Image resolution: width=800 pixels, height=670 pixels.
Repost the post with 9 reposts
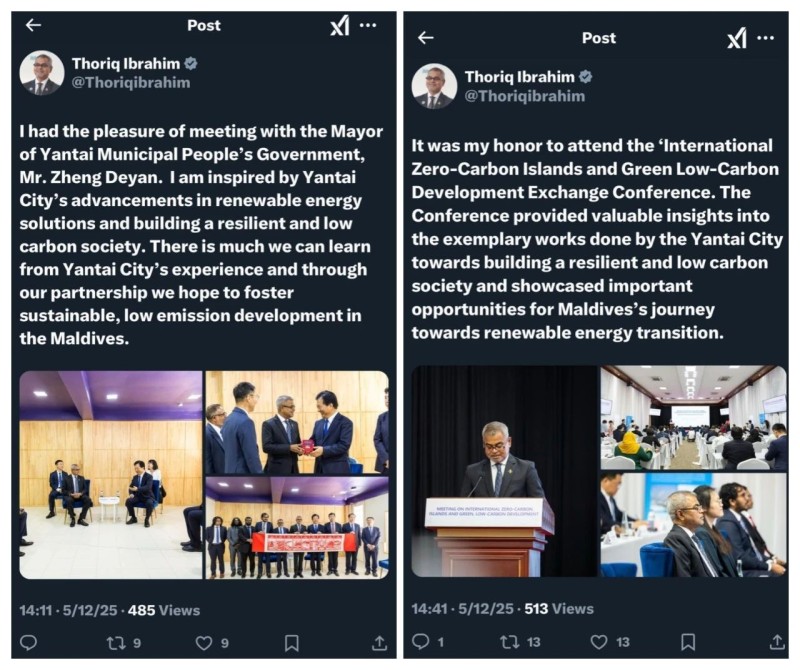[x=123, y=642]
